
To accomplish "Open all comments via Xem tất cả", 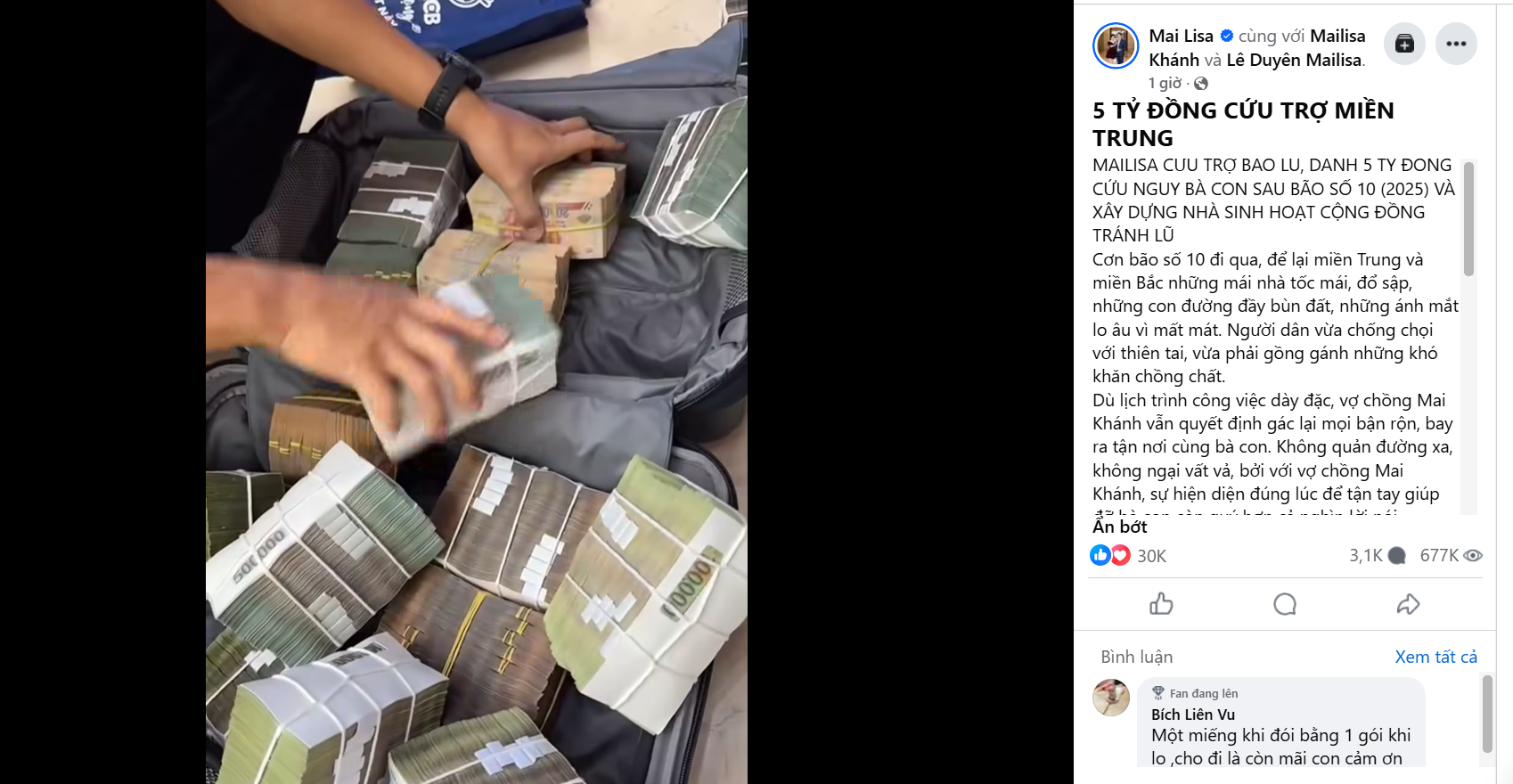I will (1435, 657).
